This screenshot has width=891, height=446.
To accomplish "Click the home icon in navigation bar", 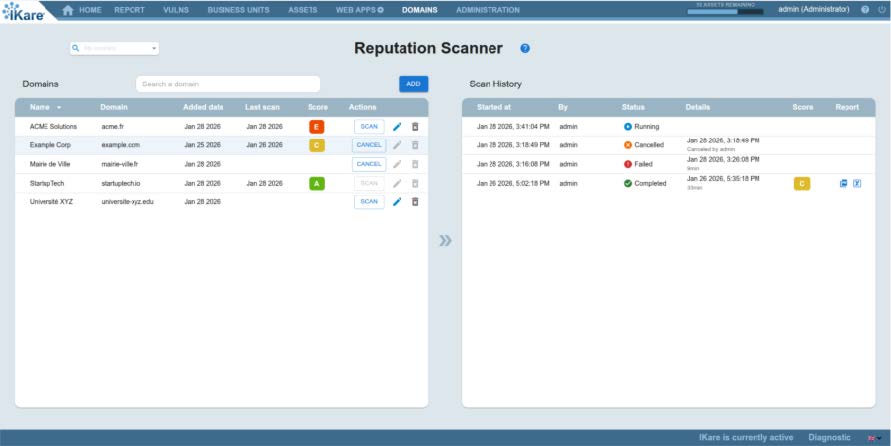I will click(68, 10).
